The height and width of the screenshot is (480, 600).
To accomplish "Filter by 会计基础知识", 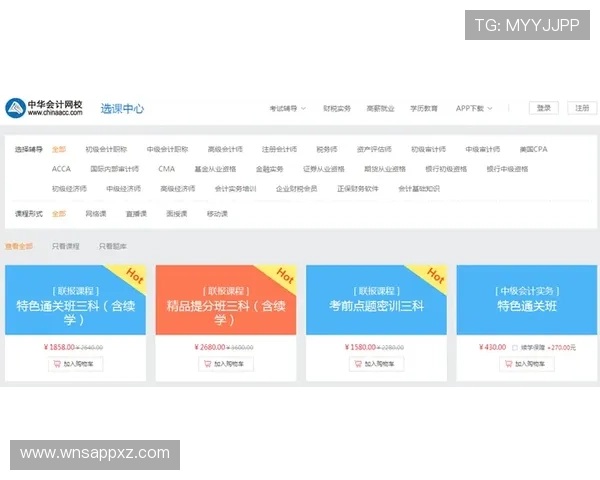I will coord(419,189).
